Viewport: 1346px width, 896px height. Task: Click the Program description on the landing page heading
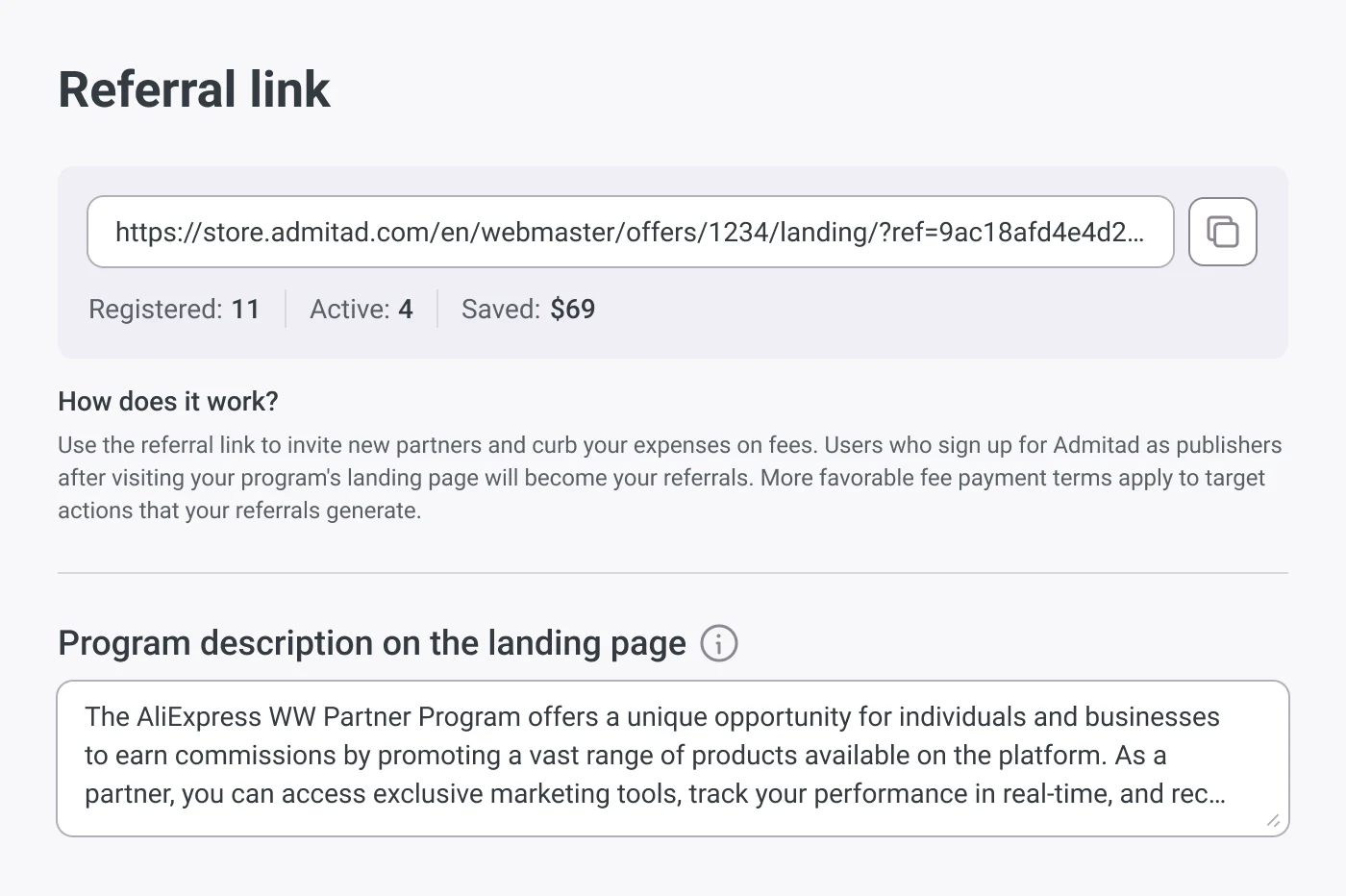372,643
